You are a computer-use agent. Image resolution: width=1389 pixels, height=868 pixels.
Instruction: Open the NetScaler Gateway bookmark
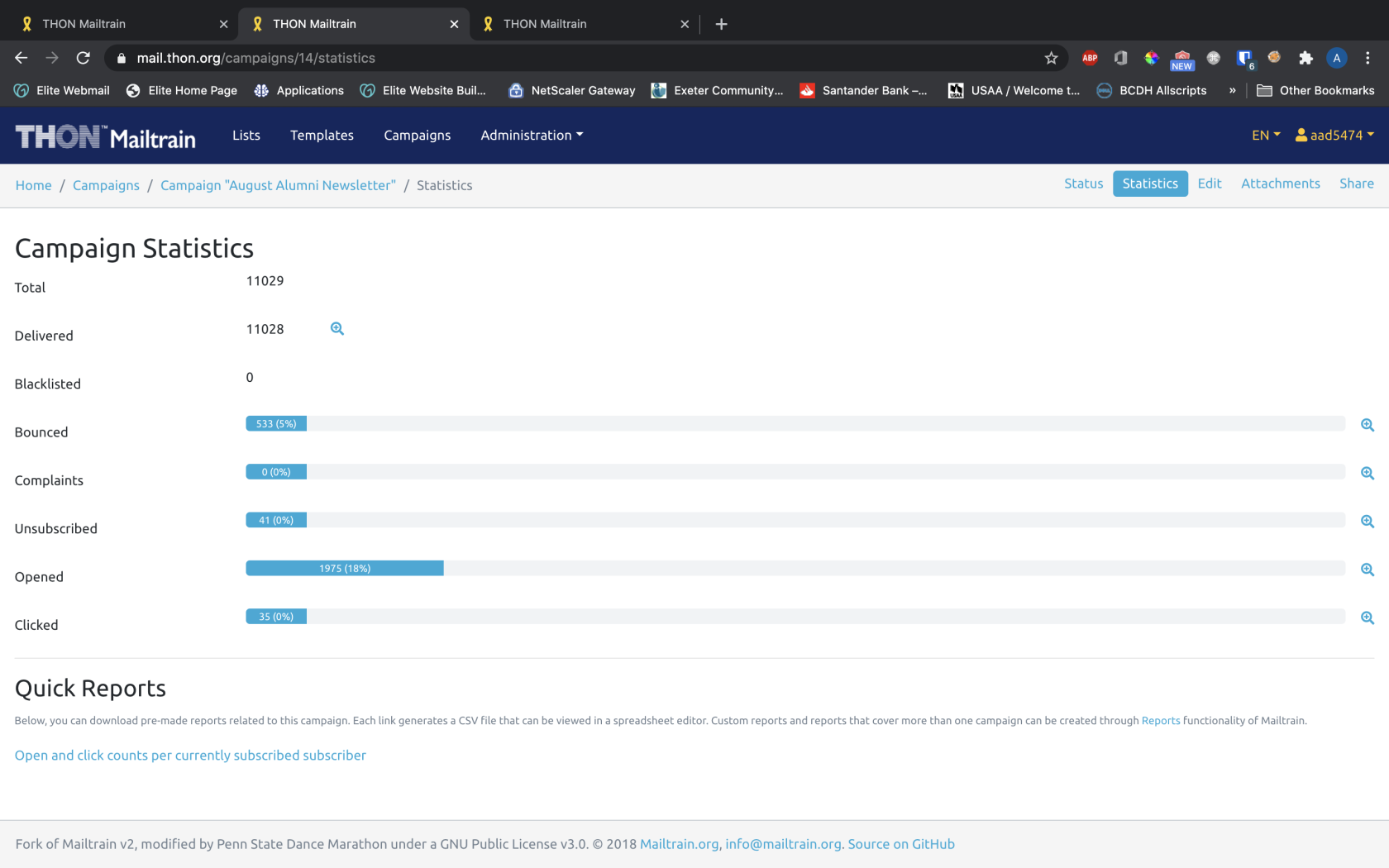pyautogui.click(x=572, y=90)
